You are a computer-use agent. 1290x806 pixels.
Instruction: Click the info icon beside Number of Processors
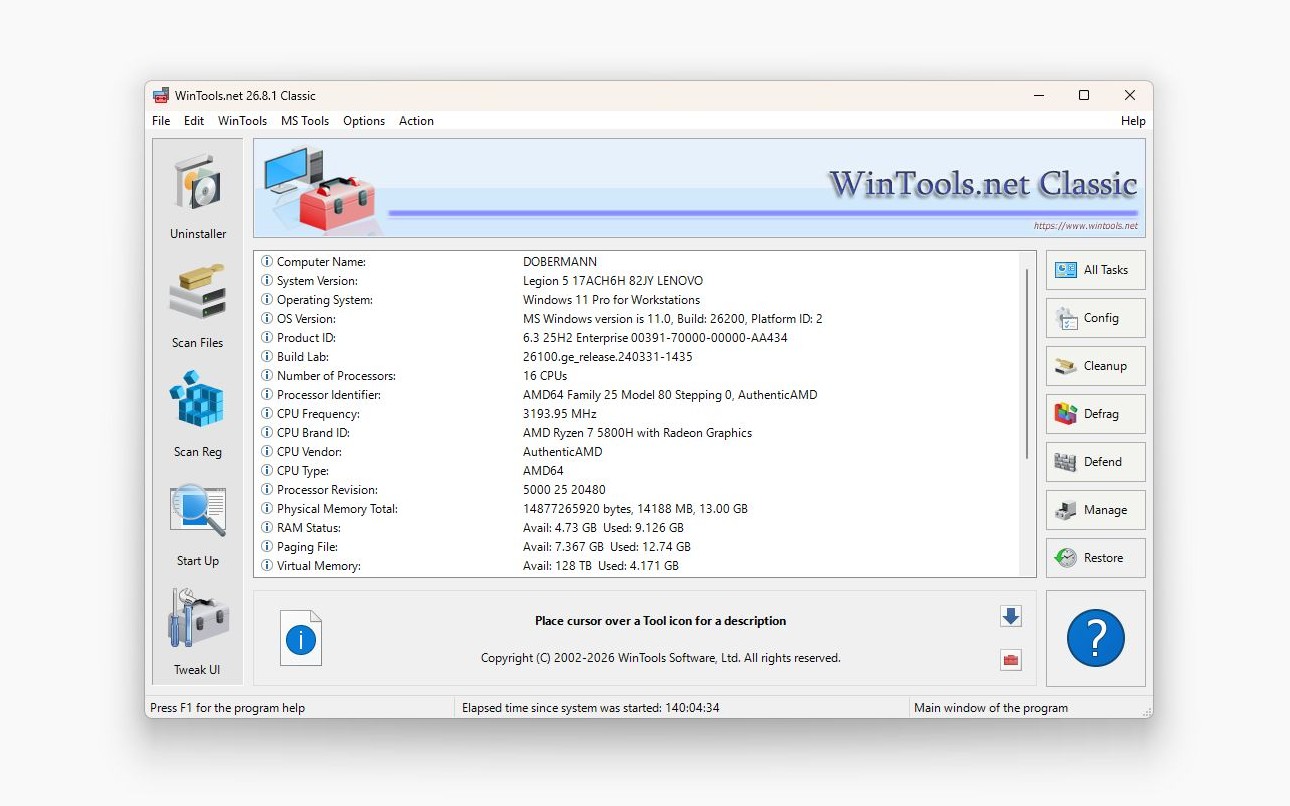pos(267,376)
